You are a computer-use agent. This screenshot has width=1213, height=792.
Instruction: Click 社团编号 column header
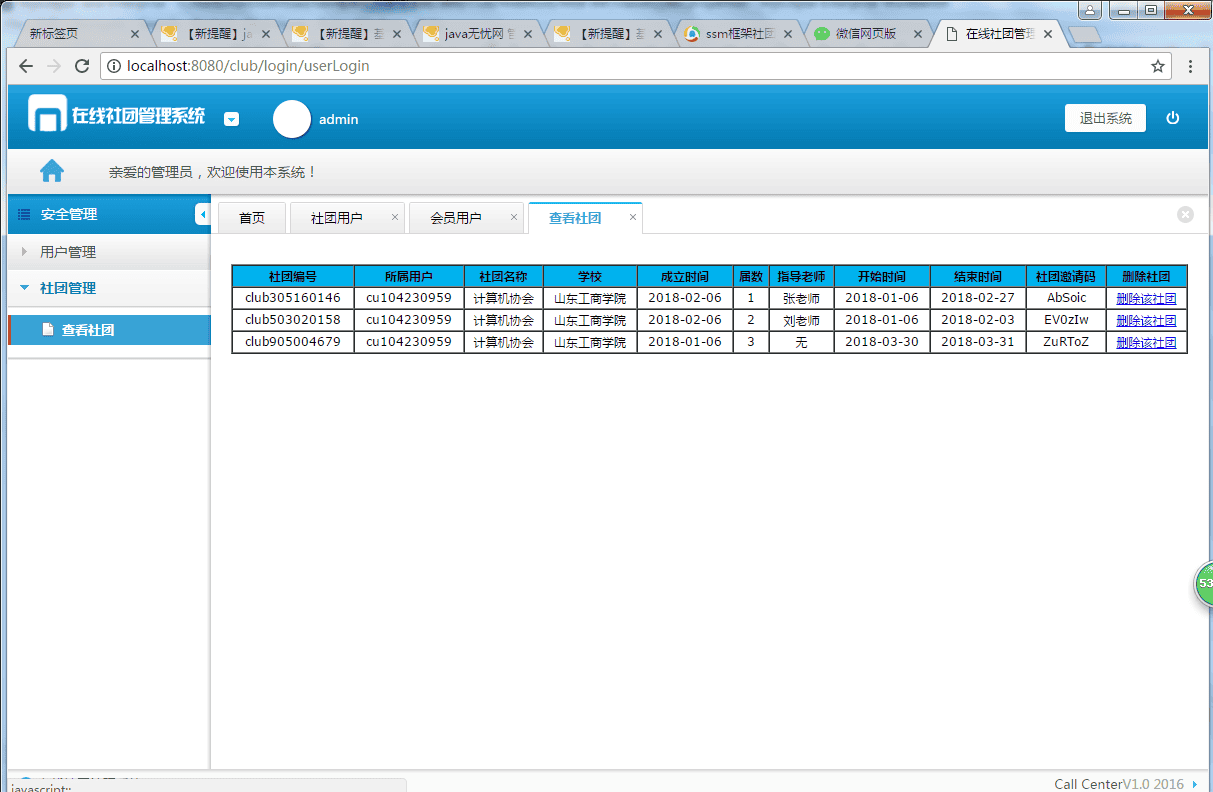point(293,276)
